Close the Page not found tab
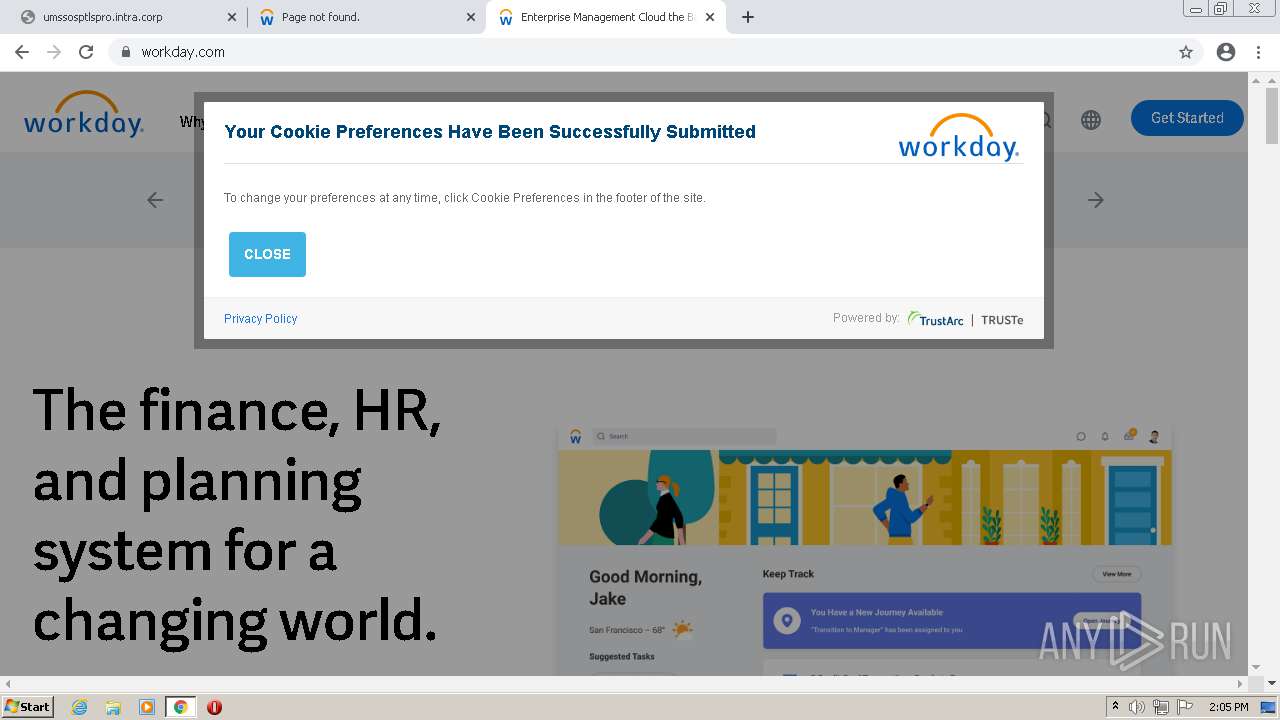The width and height of the screenshot is (1280, 720). click(x=471, y=17)
